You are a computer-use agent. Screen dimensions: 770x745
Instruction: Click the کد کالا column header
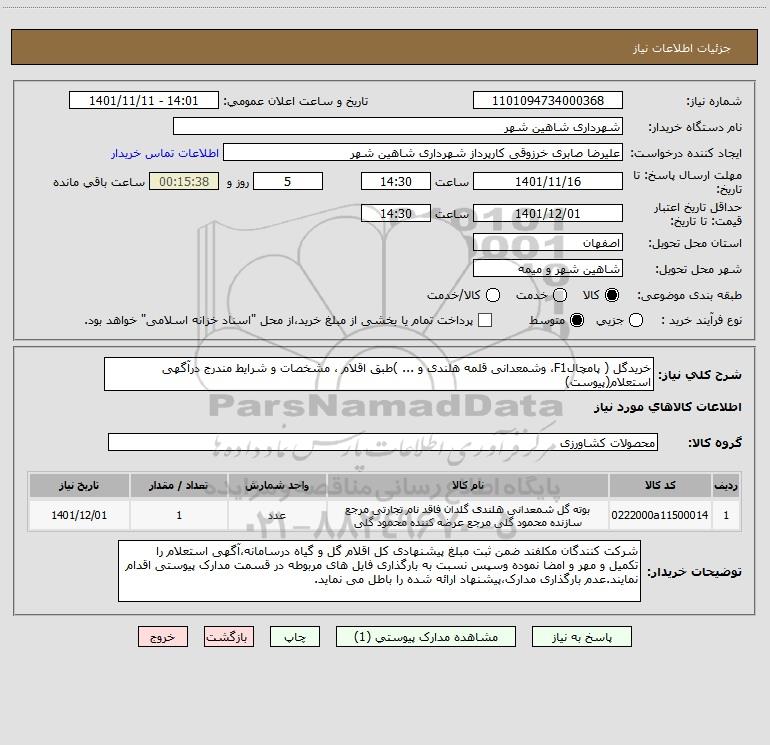[x=660, y=485]
